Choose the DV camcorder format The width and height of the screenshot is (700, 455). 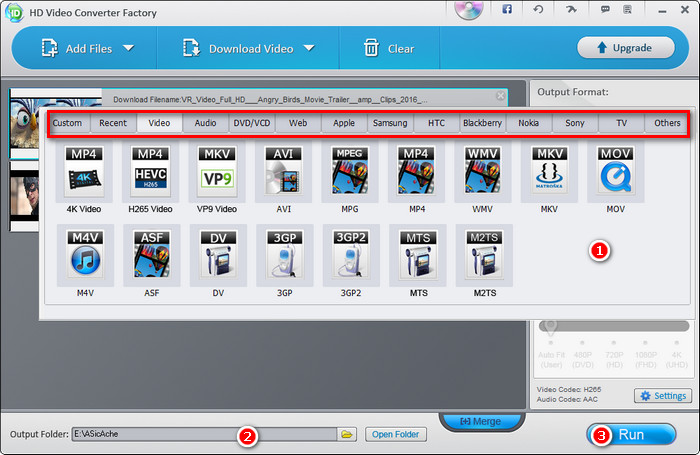click(218, 256)
